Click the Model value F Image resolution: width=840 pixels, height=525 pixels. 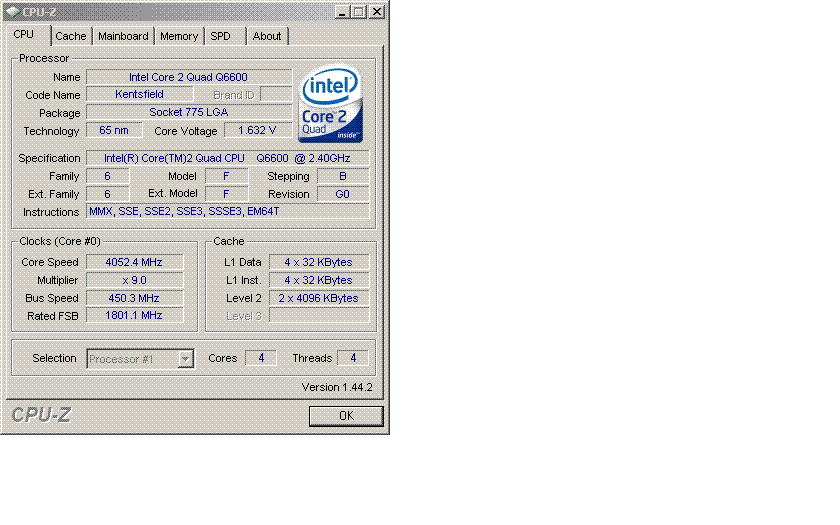point(227,176)
